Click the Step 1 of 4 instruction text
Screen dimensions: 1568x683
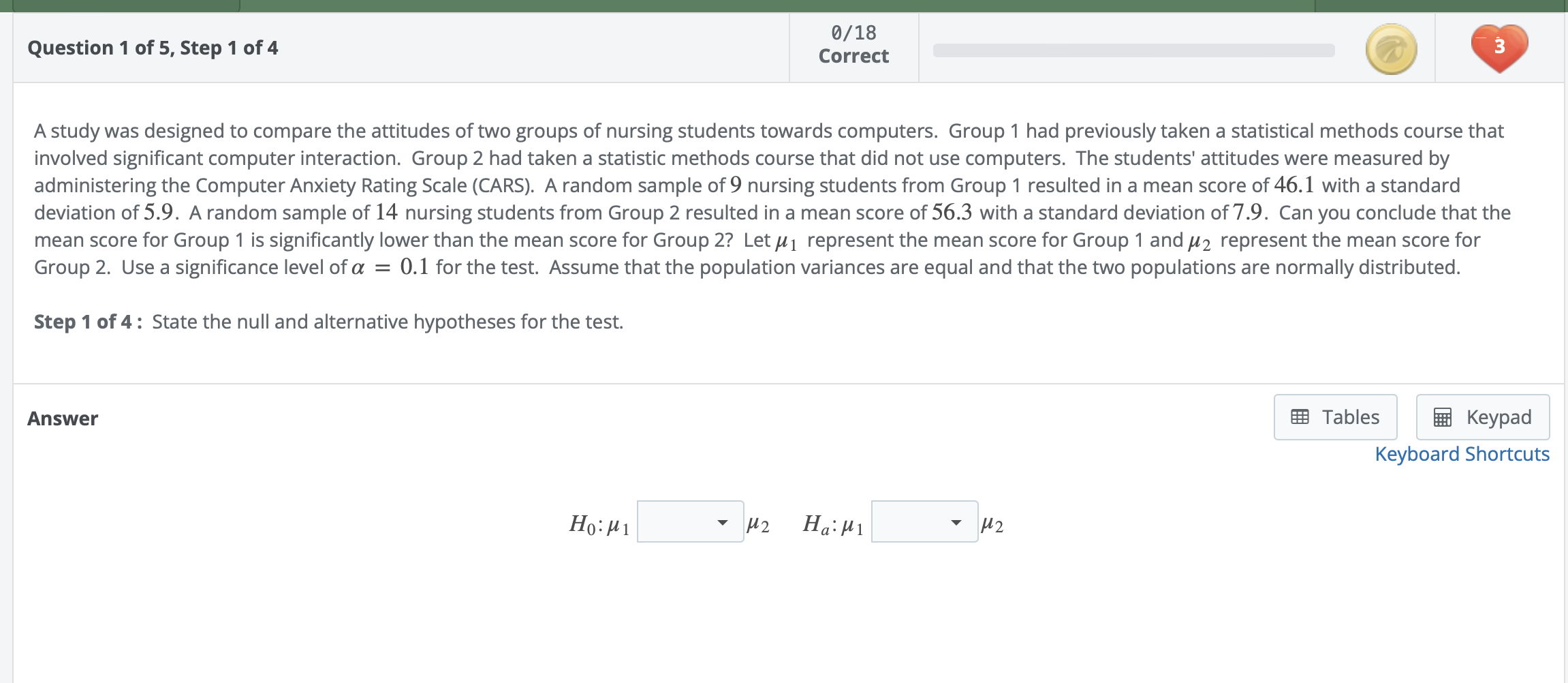[x=328, y=322]
